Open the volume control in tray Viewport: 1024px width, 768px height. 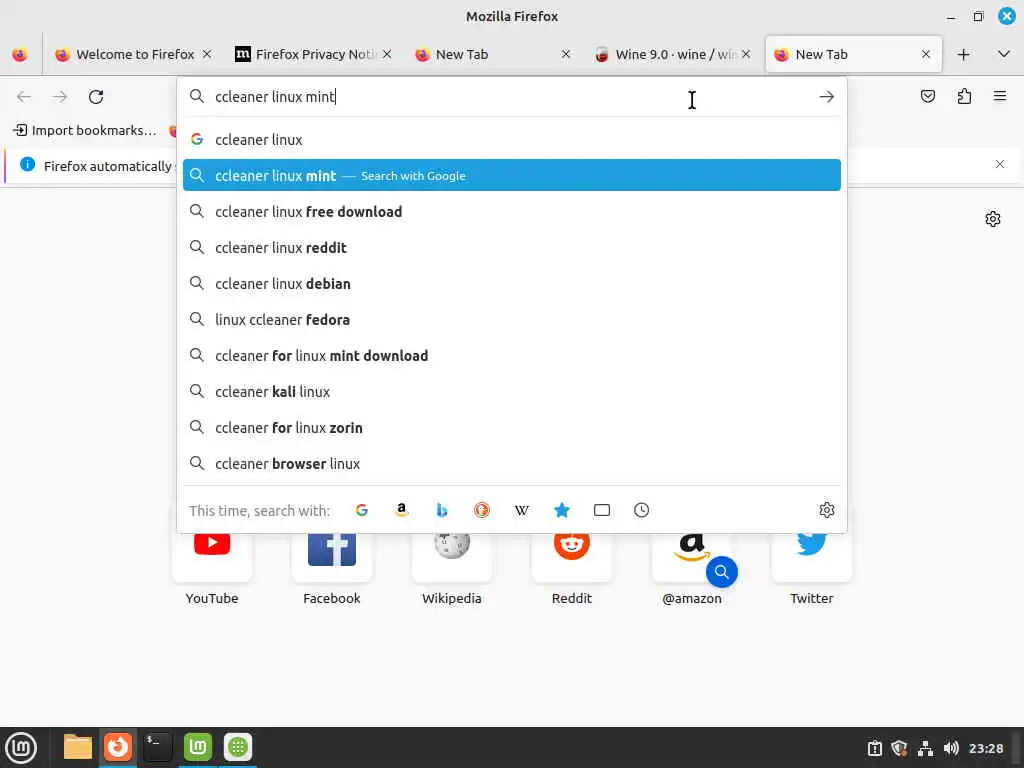951,748
